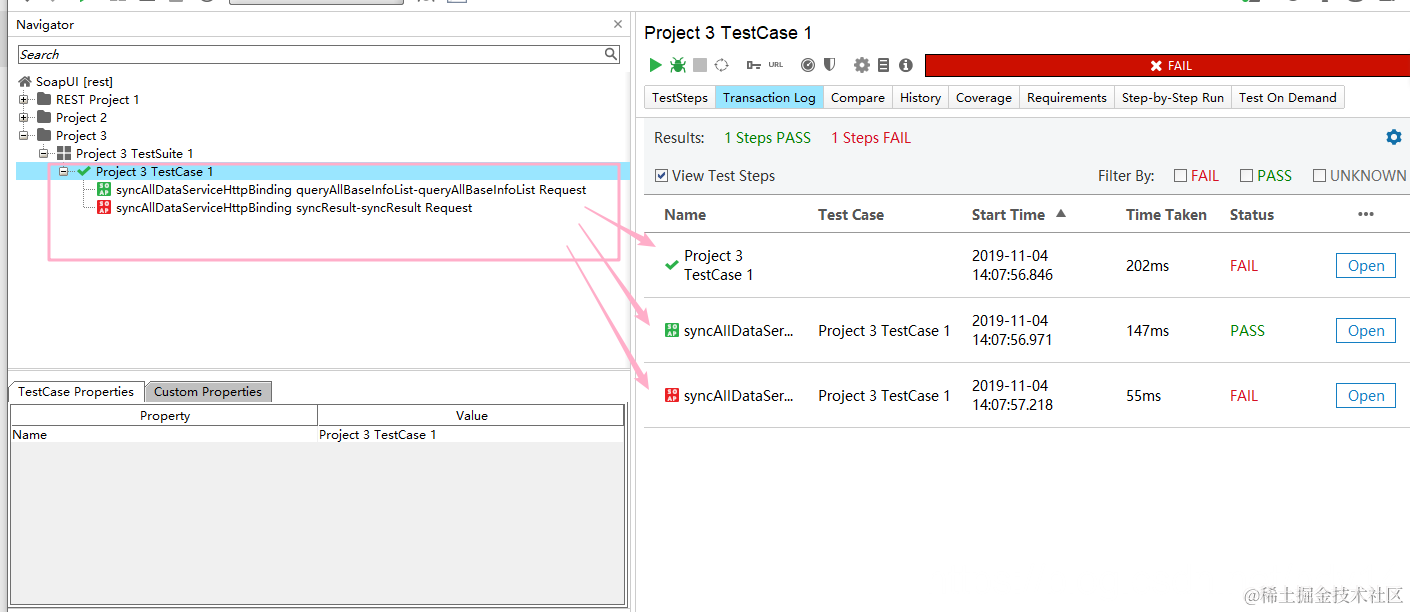
Task: Open the Project 3 TestCase 1 log entry
Action: (1366, 266)
